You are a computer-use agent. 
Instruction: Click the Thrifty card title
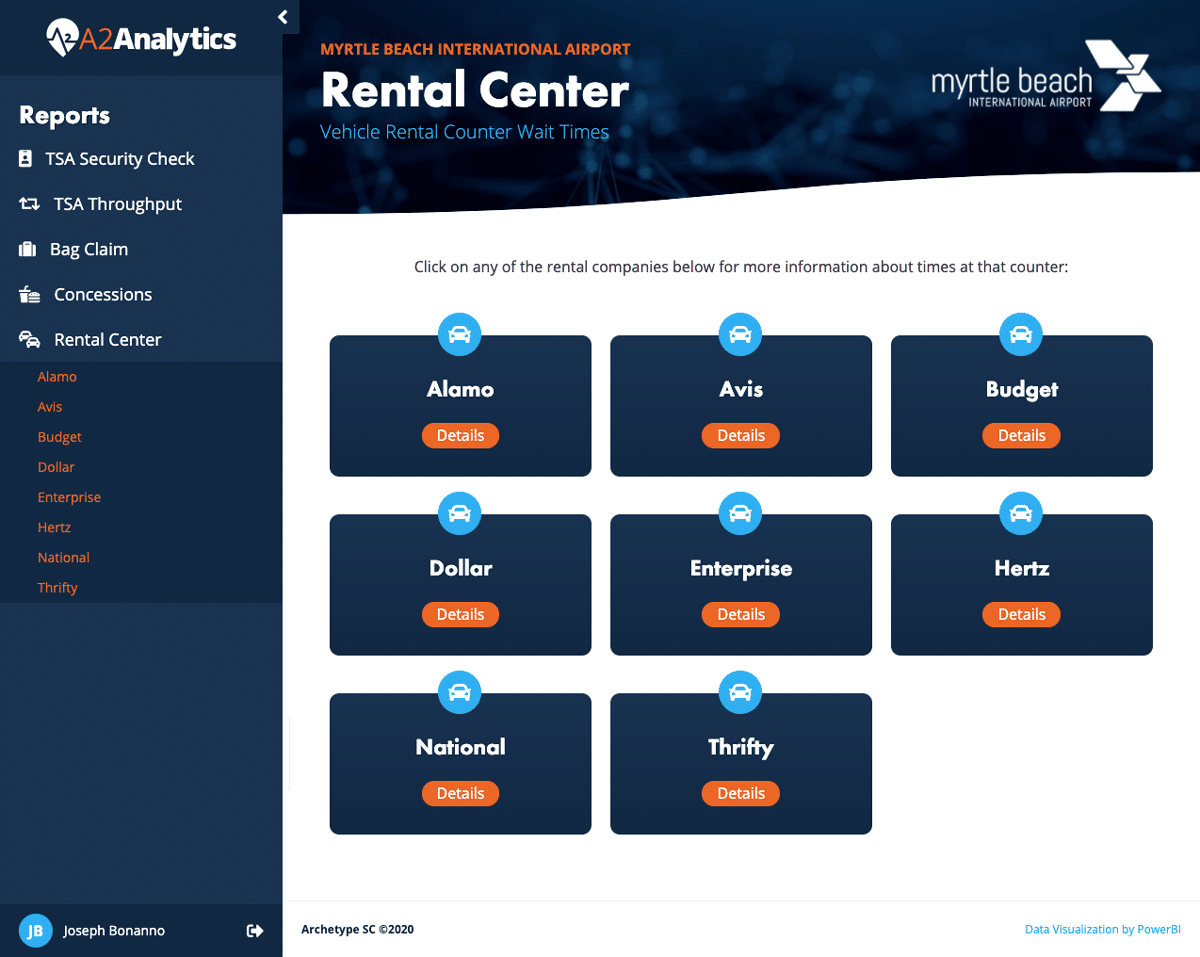[x=741, y=748]
